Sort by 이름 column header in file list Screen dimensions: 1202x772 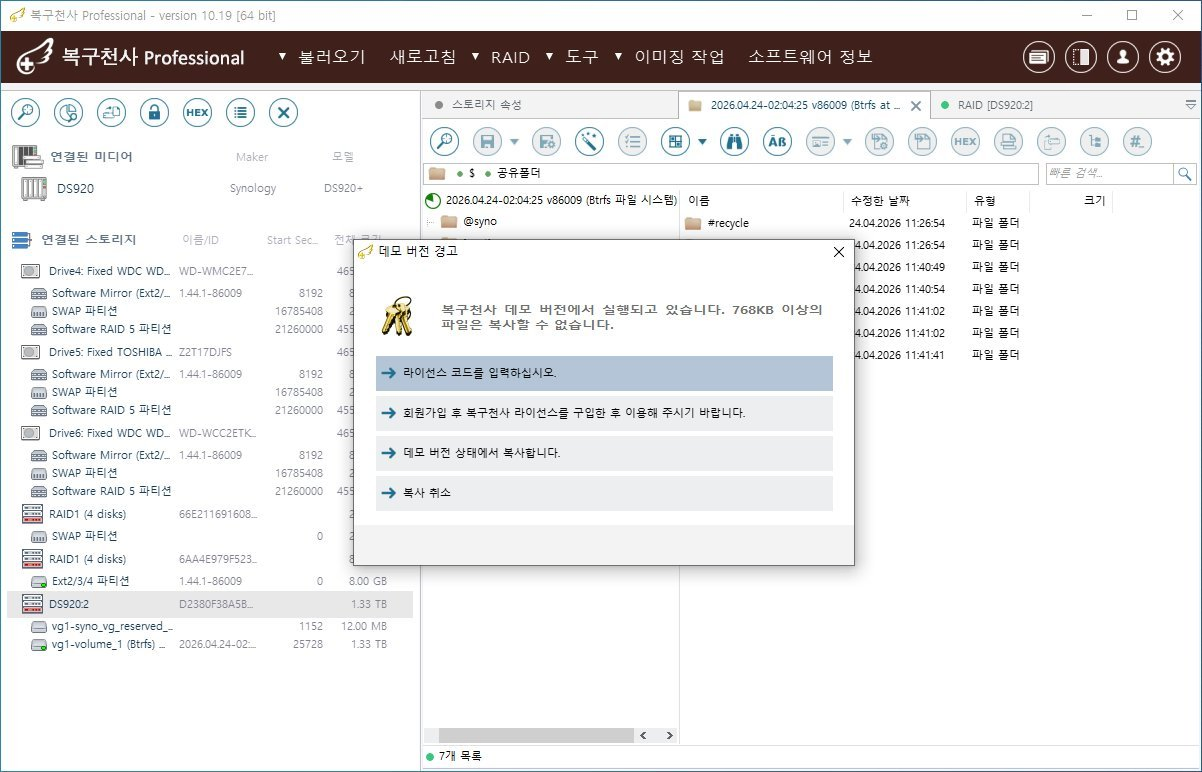pyautogui.click(x=699, y=201)
